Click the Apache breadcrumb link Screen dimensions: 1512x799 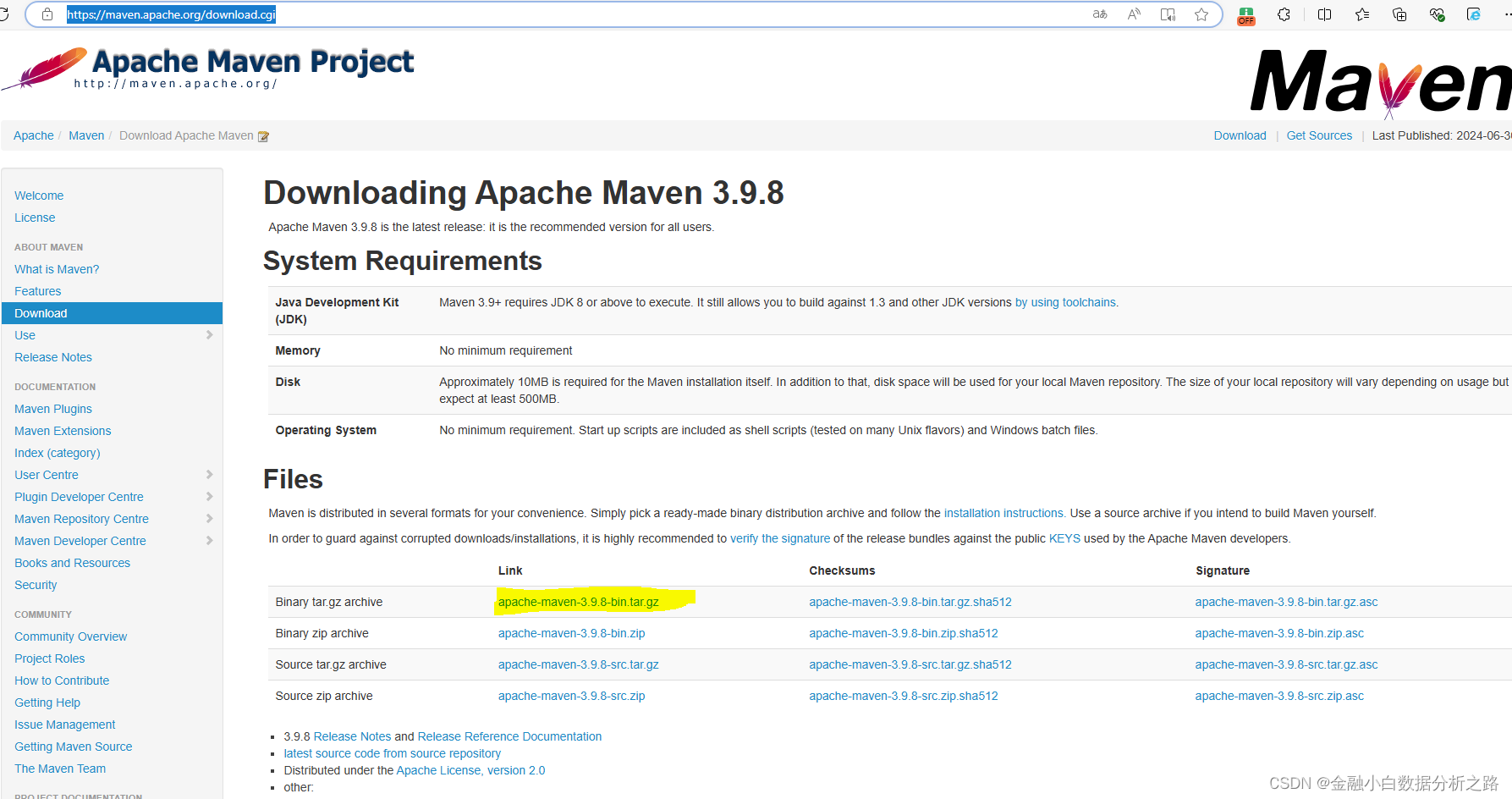pos(34,135)
